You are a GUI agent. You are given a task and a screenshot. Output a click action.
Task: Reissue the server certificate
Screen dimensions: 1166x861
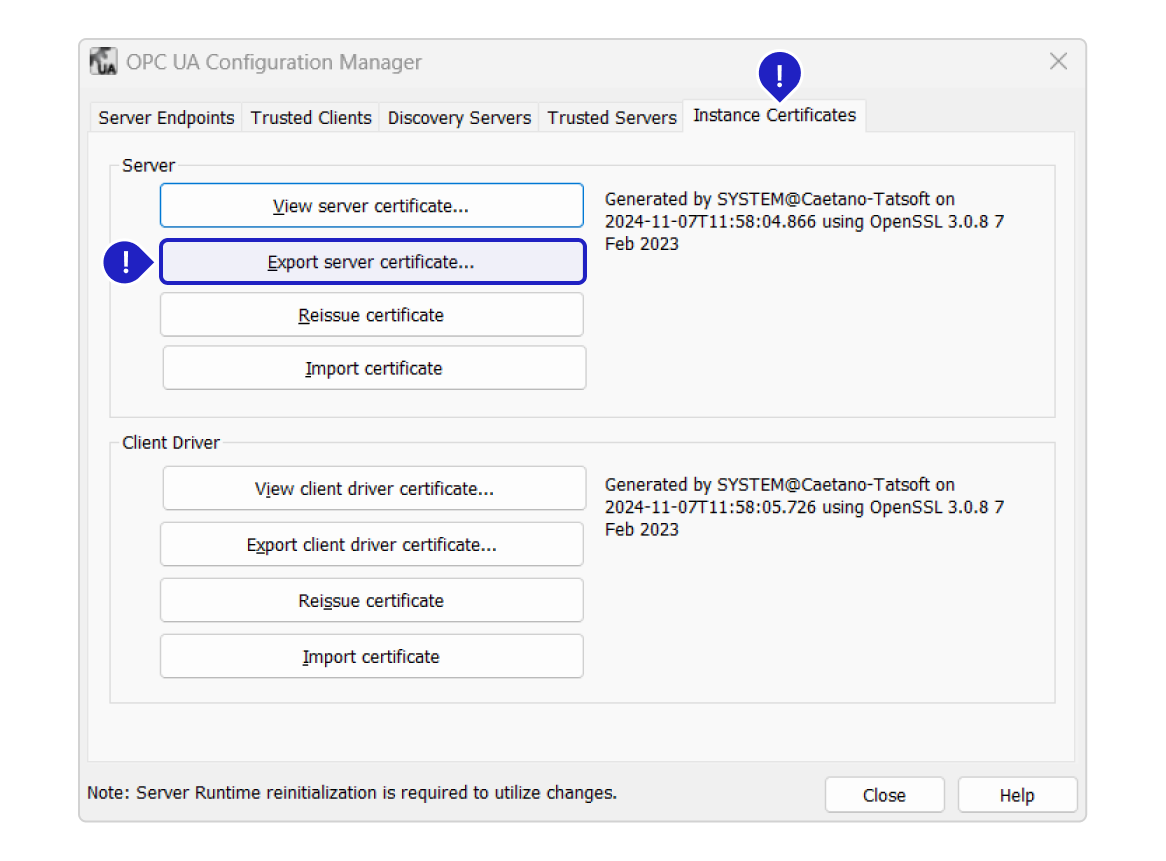point(371,315)
